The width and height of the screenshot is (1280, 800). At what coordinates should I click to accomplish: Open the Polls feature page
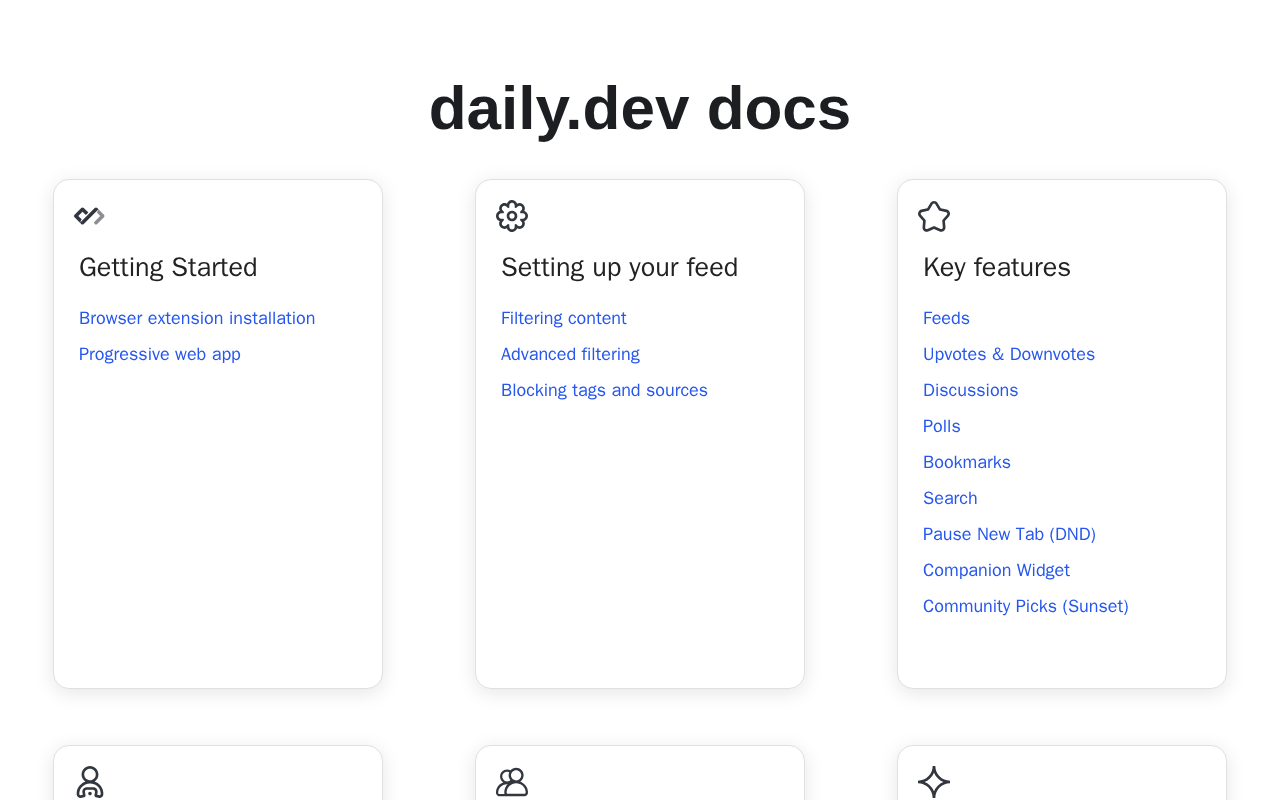coord(942,426)
